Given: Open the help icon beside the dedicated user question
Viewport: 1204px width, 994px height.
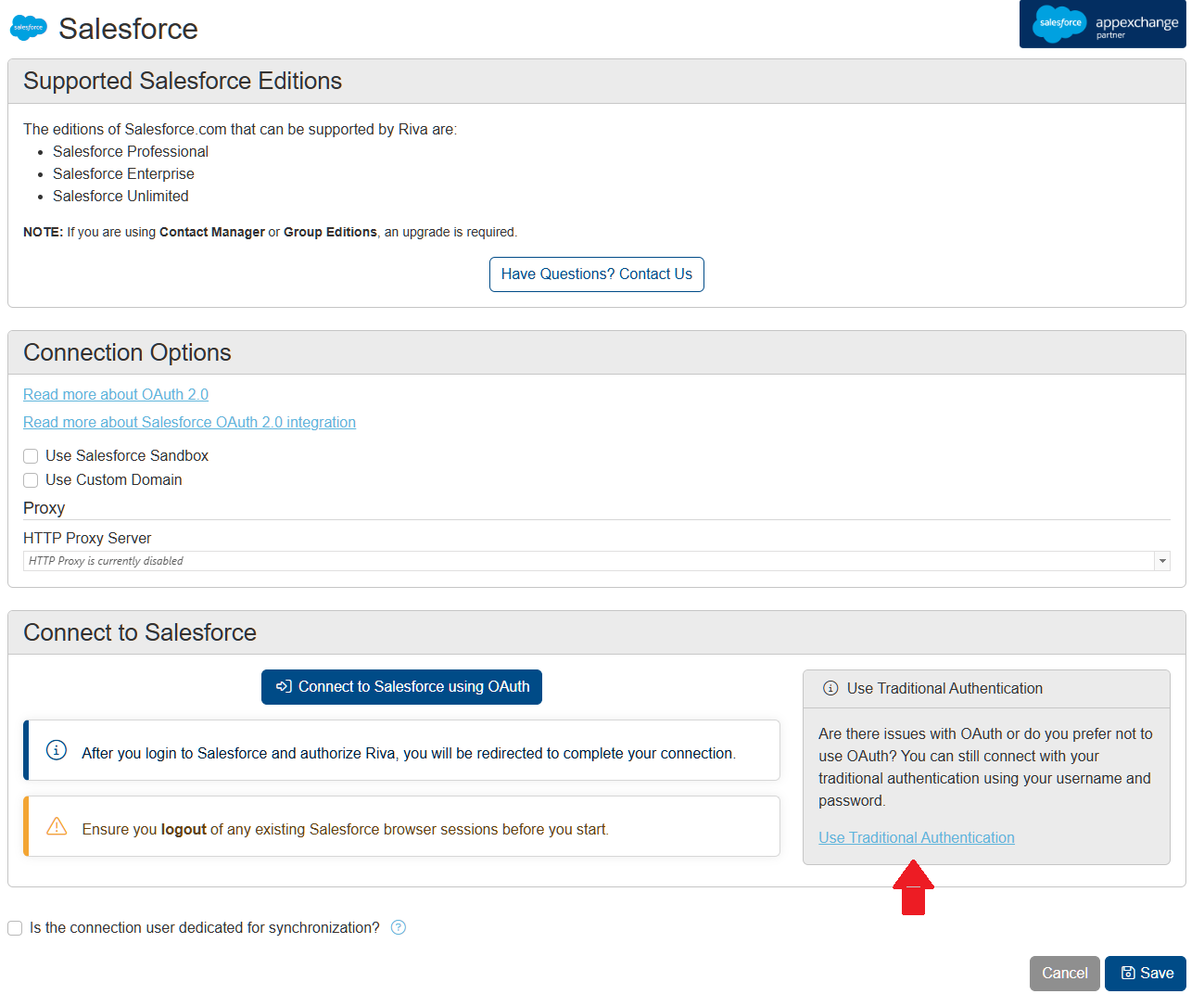Looking at the screenshot, I should point(399,927).
